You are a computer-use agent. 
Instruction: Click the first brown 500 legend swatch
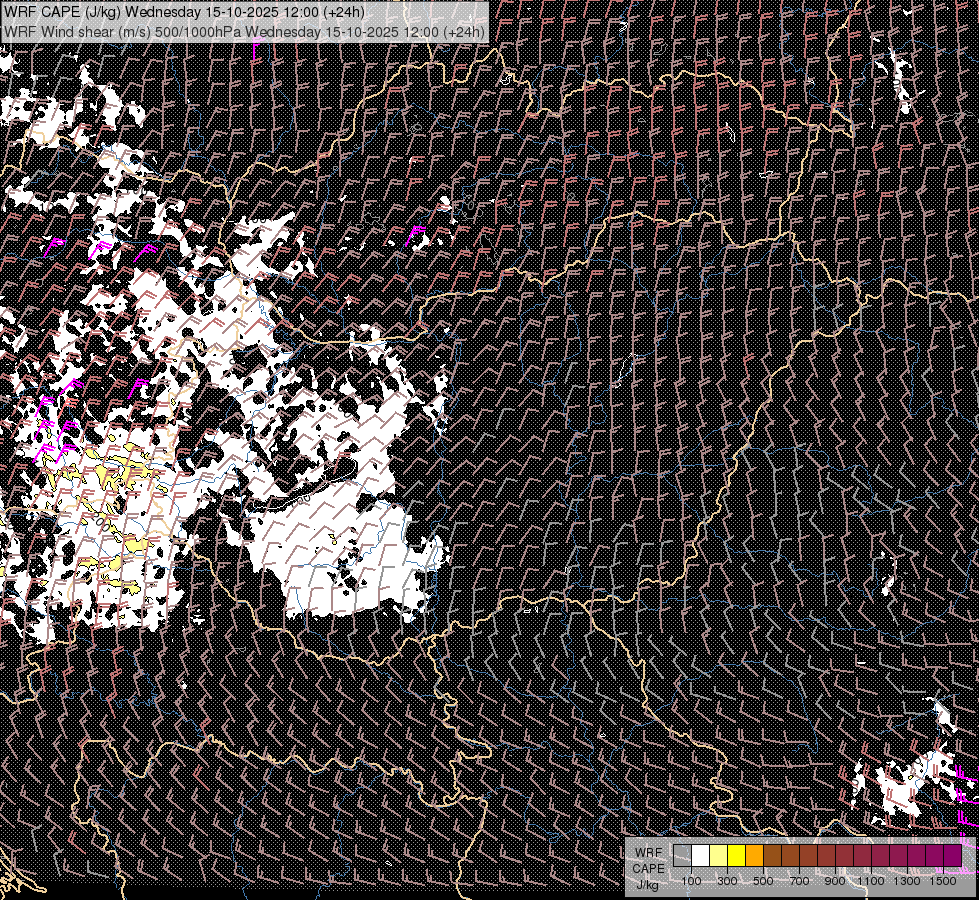(772, 856)
